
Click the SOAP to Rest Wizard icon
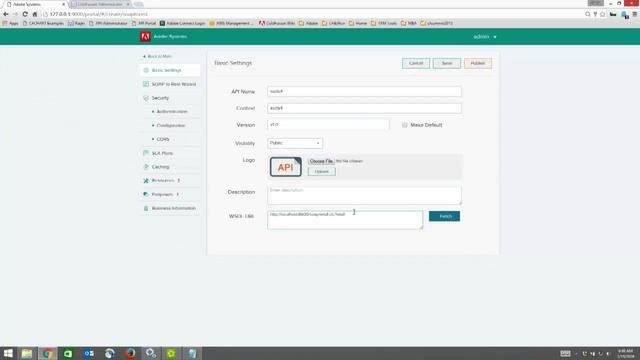146,84
